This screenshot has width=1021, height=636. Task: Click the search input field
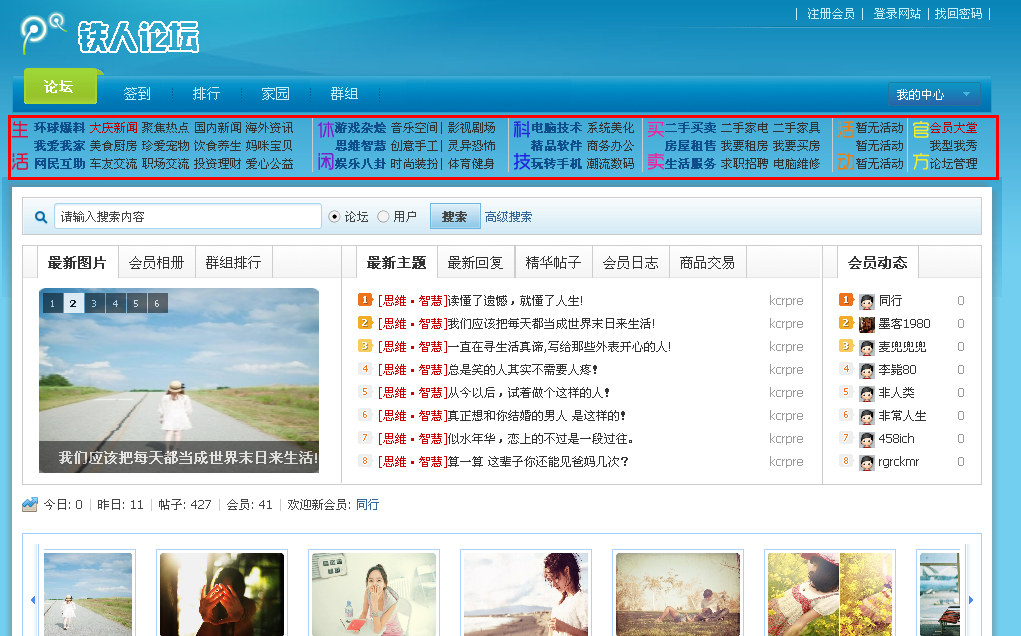click(190, 217)
